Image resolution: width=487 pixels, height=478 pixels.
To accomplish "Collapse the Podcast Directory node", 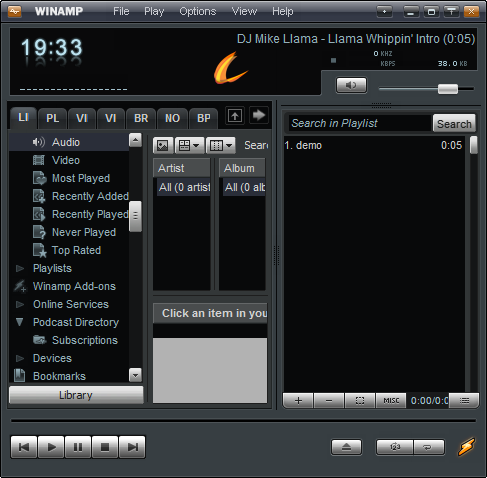I will [x=20, y=322].
